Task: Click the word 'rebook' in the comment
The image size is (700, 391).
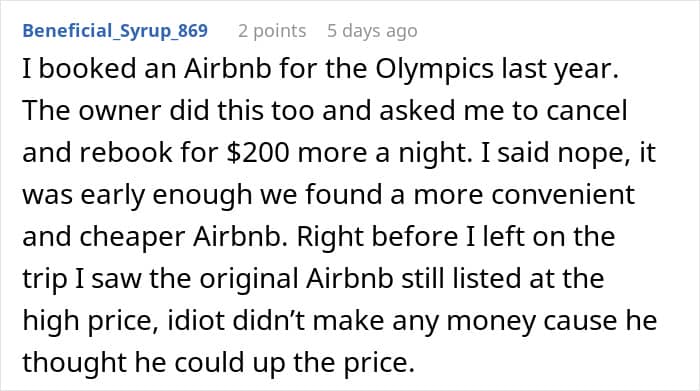Action: click(126, 152)
